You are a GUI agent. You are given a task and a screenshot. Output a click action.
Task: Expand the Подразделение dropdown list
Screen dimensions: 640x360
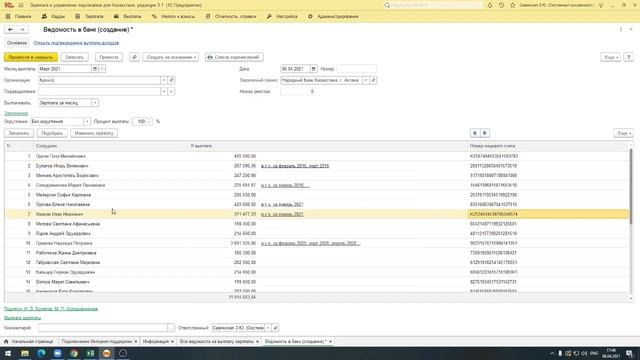[x=164, y=91]
